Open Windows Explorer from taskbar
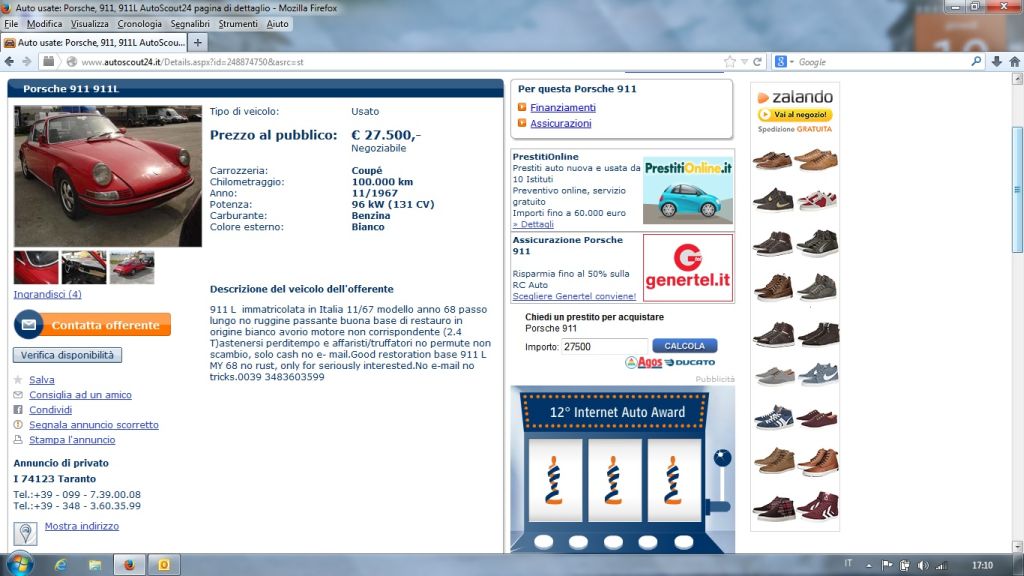The height and width of the screenshot is (576, 1024). pos(95,564)
